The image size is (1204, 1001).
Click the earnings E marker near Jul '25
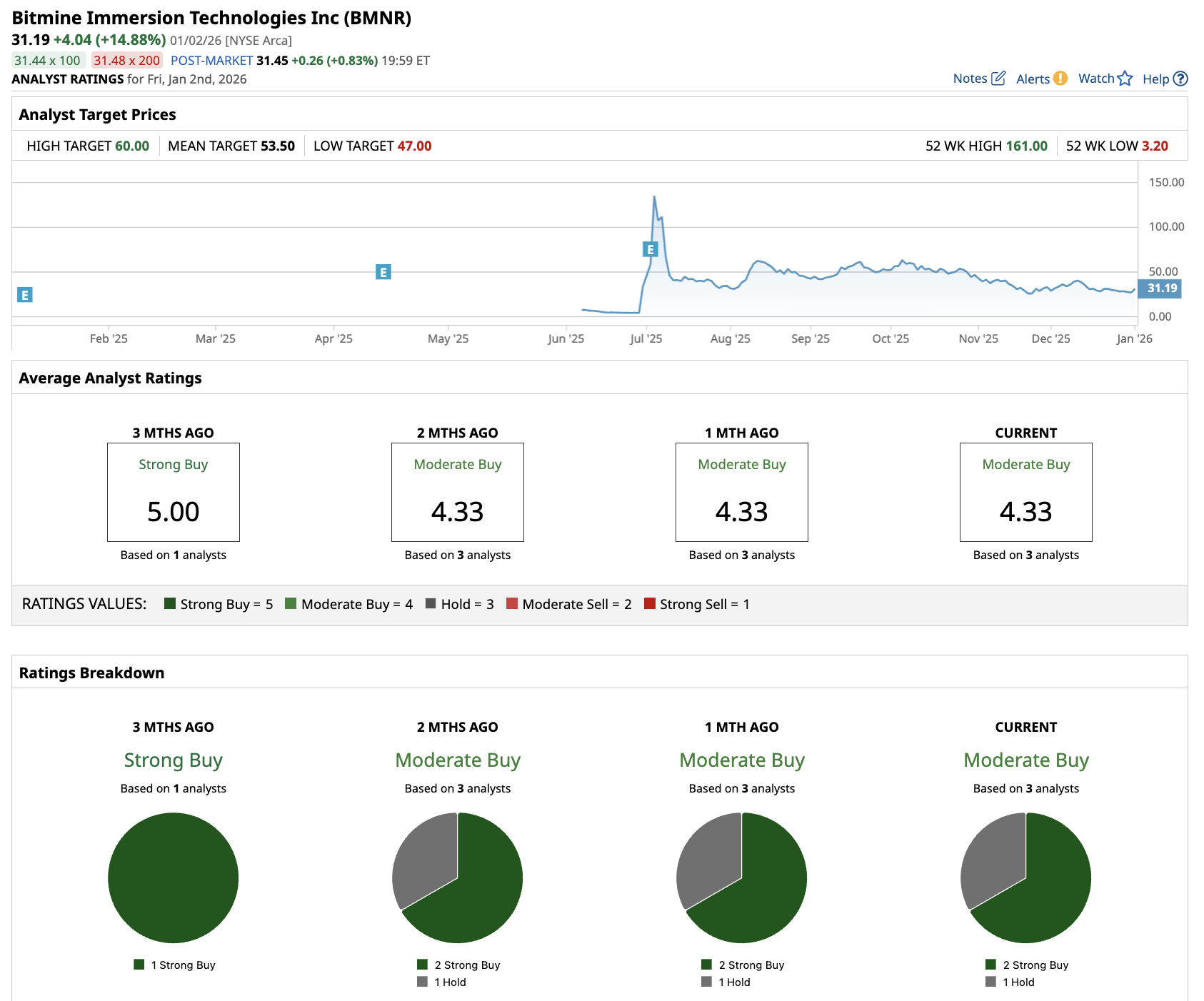click(x=650, y=249)
